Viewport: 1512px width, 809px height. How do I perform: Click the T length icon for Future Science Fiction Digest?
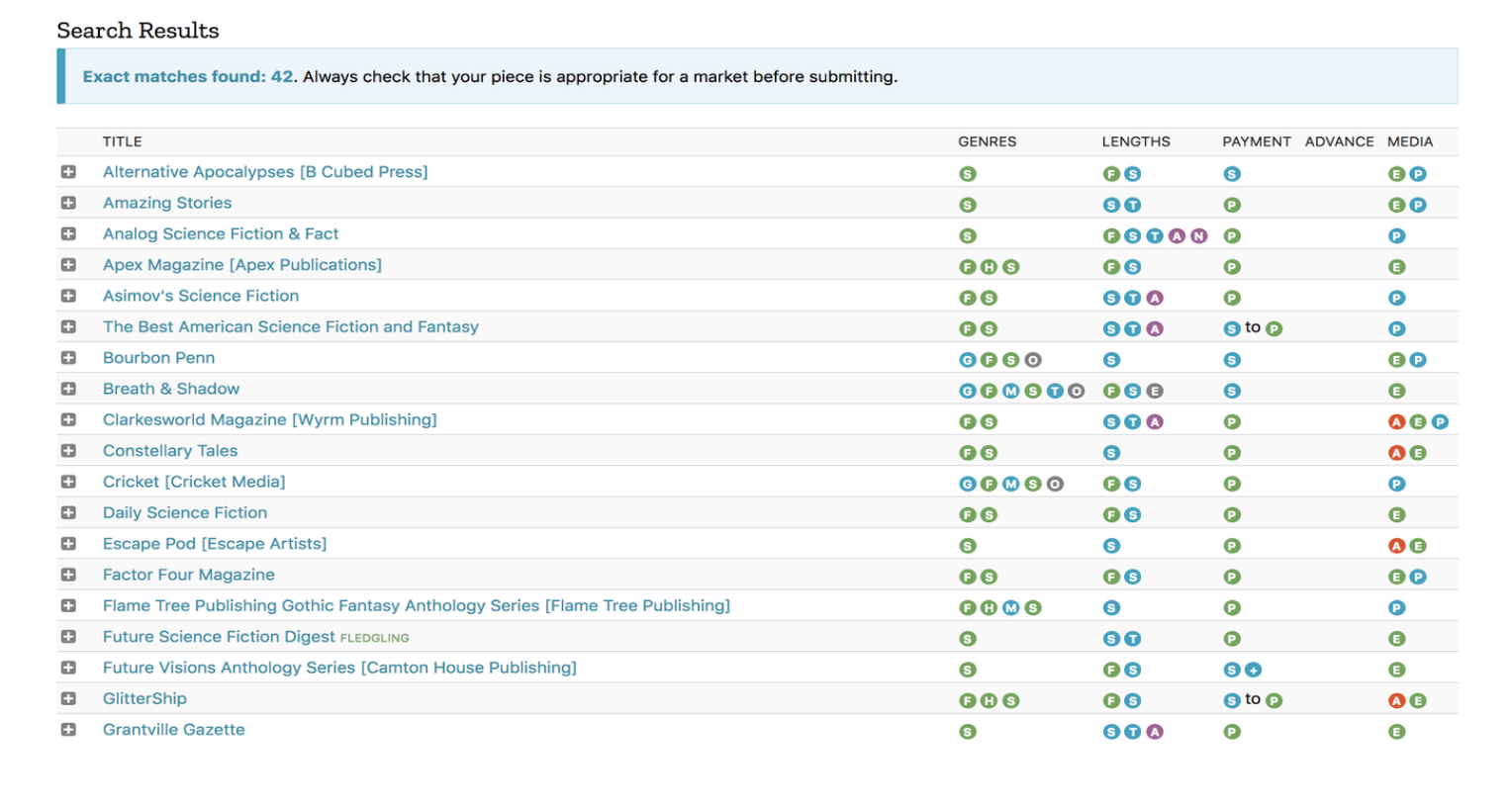(1133, 640)
